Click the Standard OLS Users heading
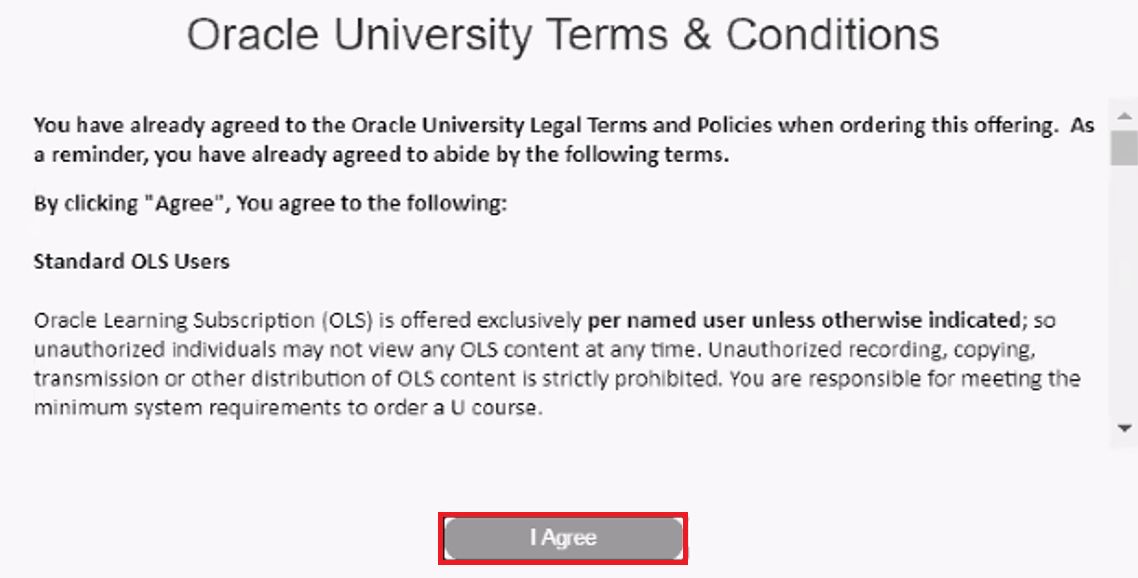 (131, 262)
